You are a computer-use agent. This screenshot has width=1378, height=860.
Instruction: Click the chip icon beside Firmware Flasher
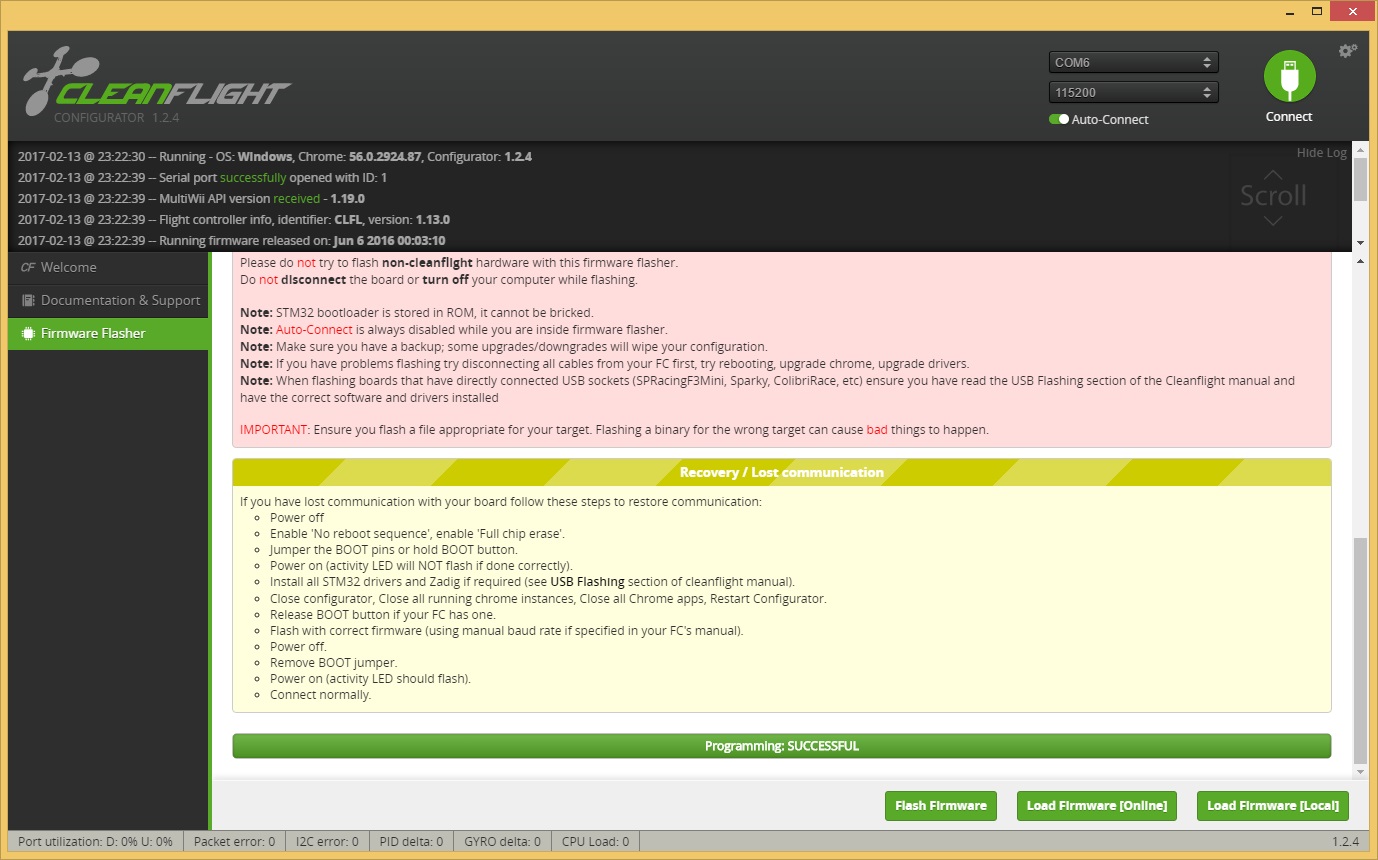(28, 333)
